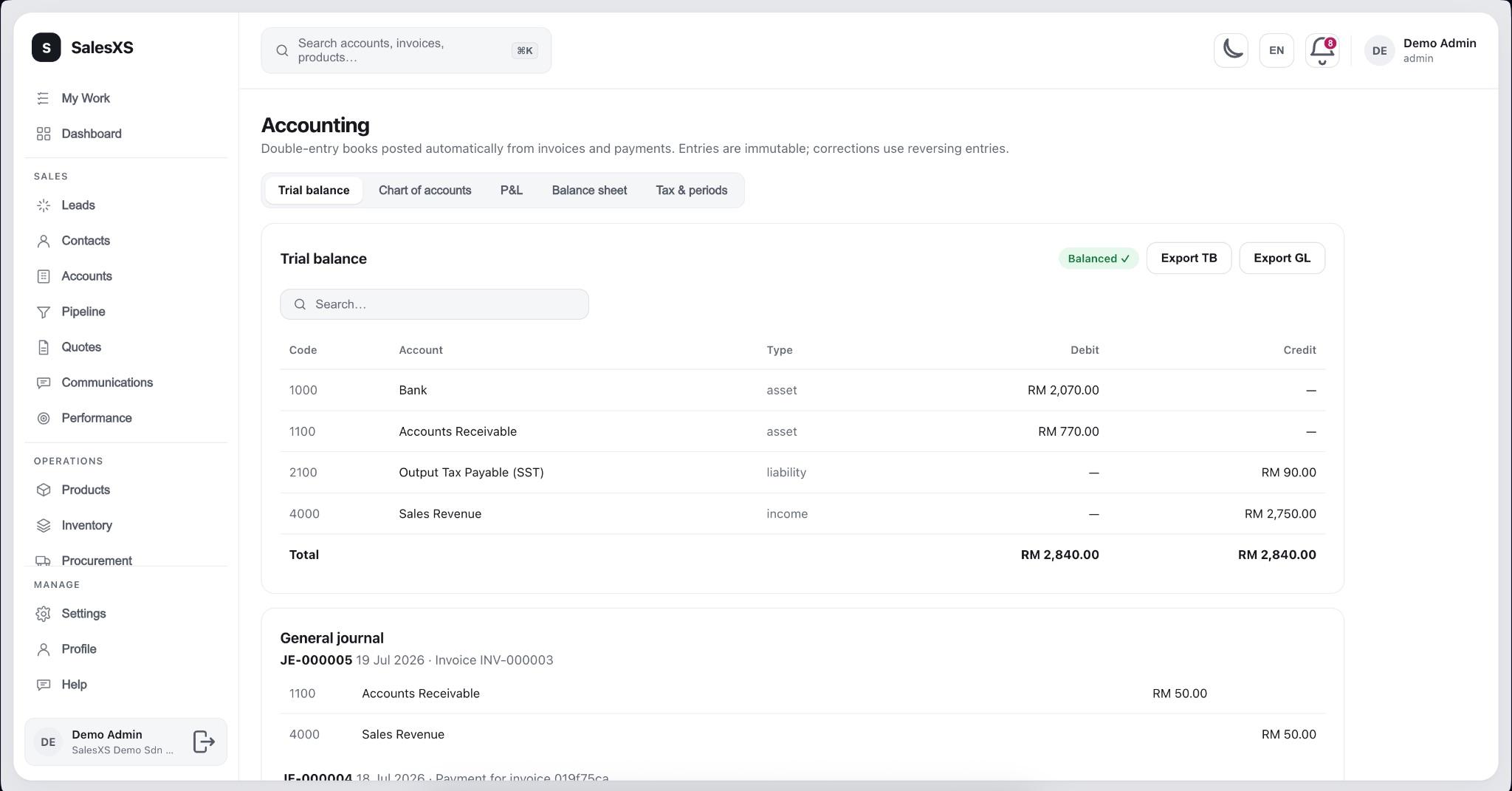Toggle dark mode moon icon
Viewport: 1512px width, 791px height.
point(1231,50)
